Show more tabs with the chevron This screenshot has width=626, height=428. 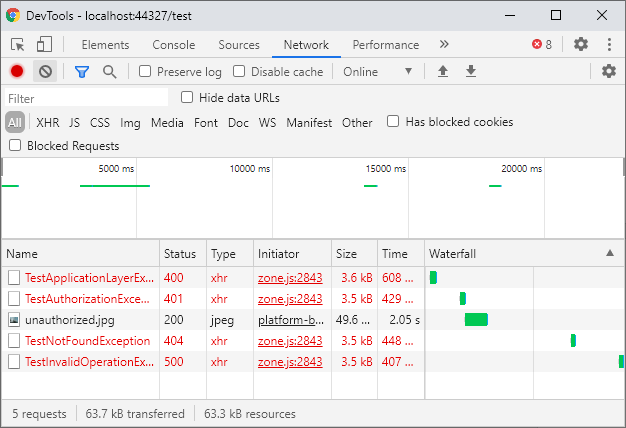pyautogui.click(x=444, y=44)
